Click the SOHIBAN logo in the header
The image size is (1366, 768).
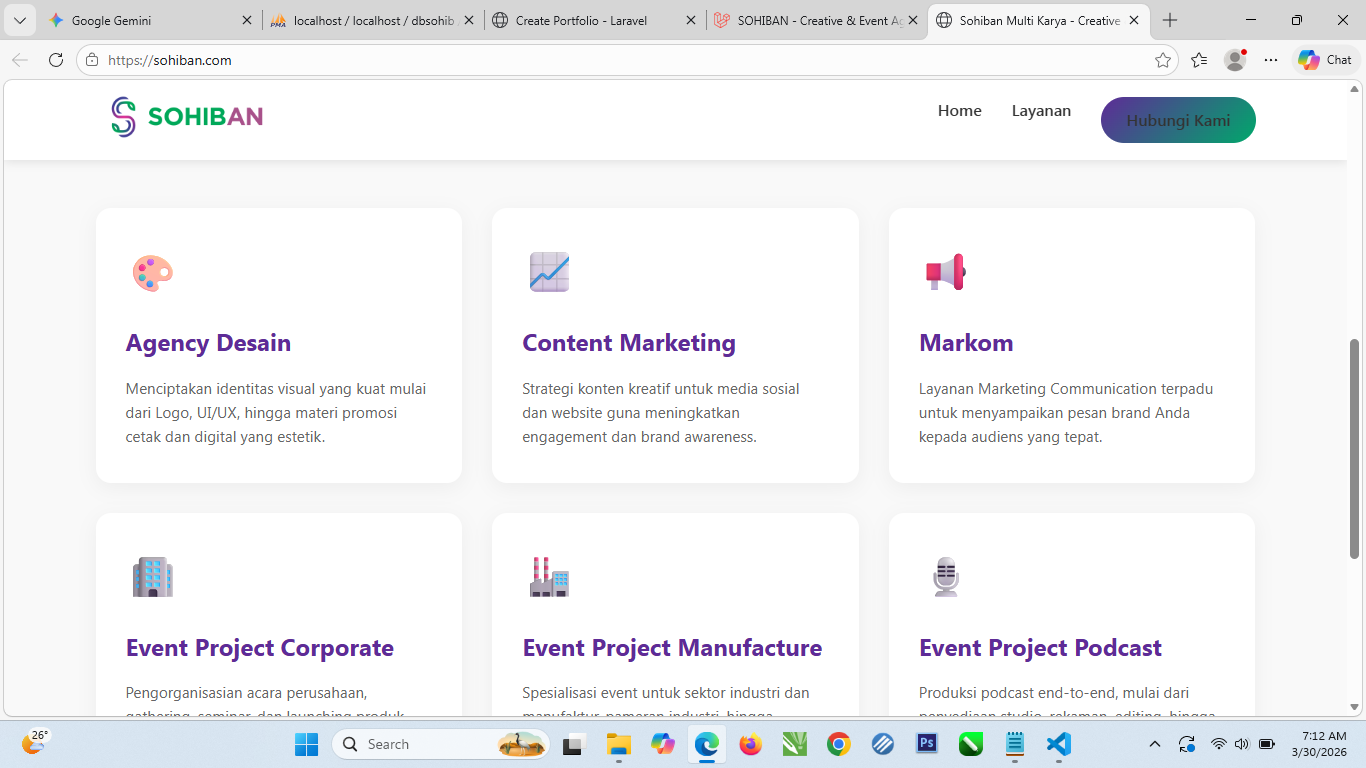click(187, 117)
